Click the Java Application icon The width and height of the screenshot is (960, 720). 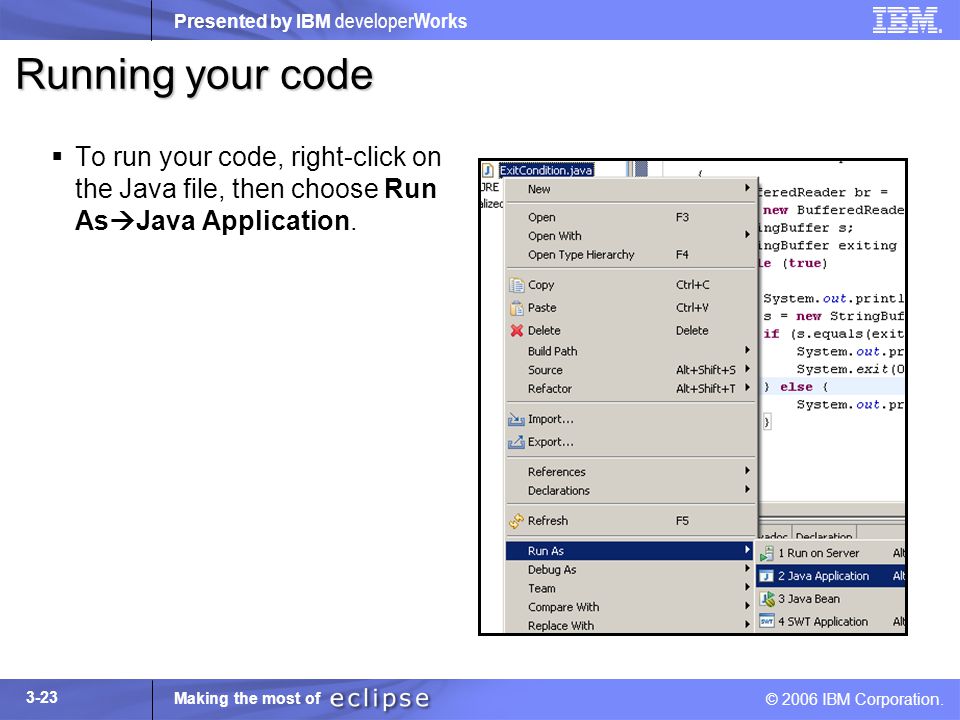[x=767, y=576]
